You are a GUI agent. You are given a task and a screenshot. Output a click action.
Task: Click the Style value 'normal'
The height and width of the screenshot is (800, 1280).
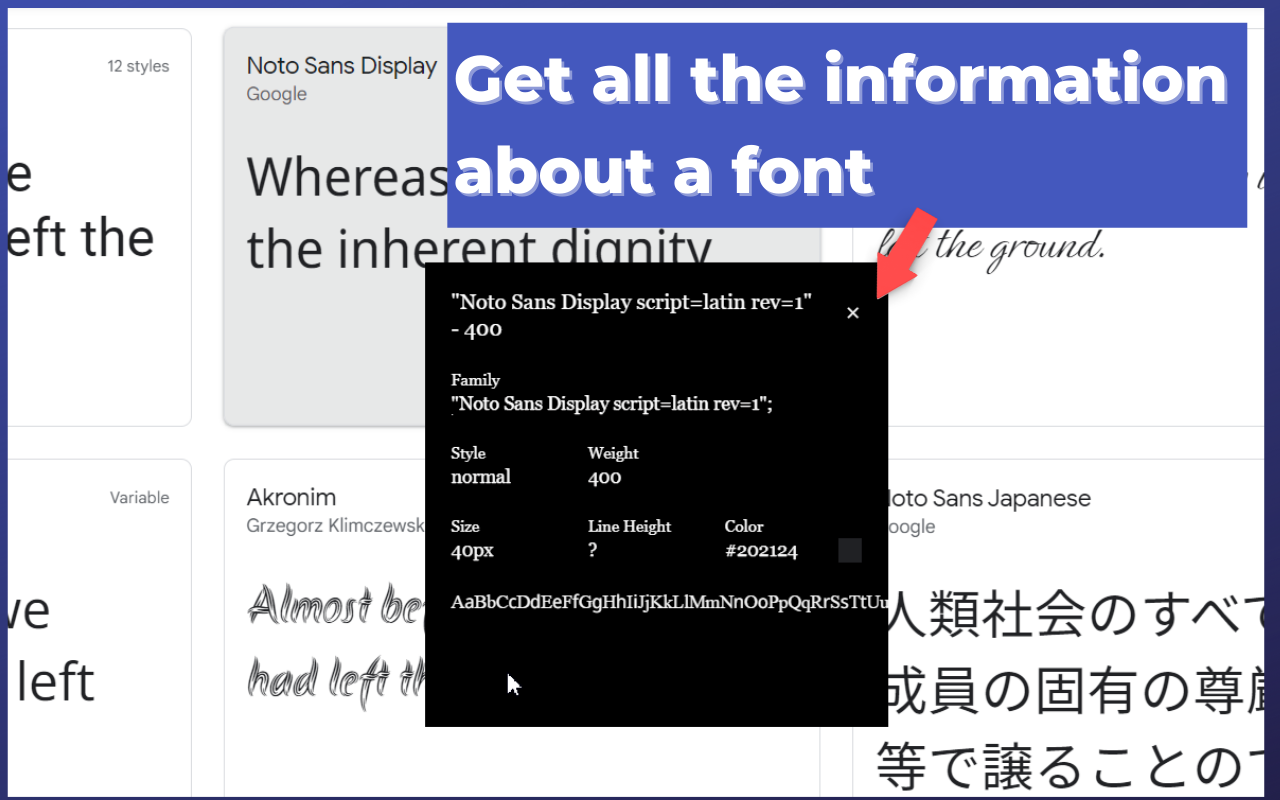481,477
